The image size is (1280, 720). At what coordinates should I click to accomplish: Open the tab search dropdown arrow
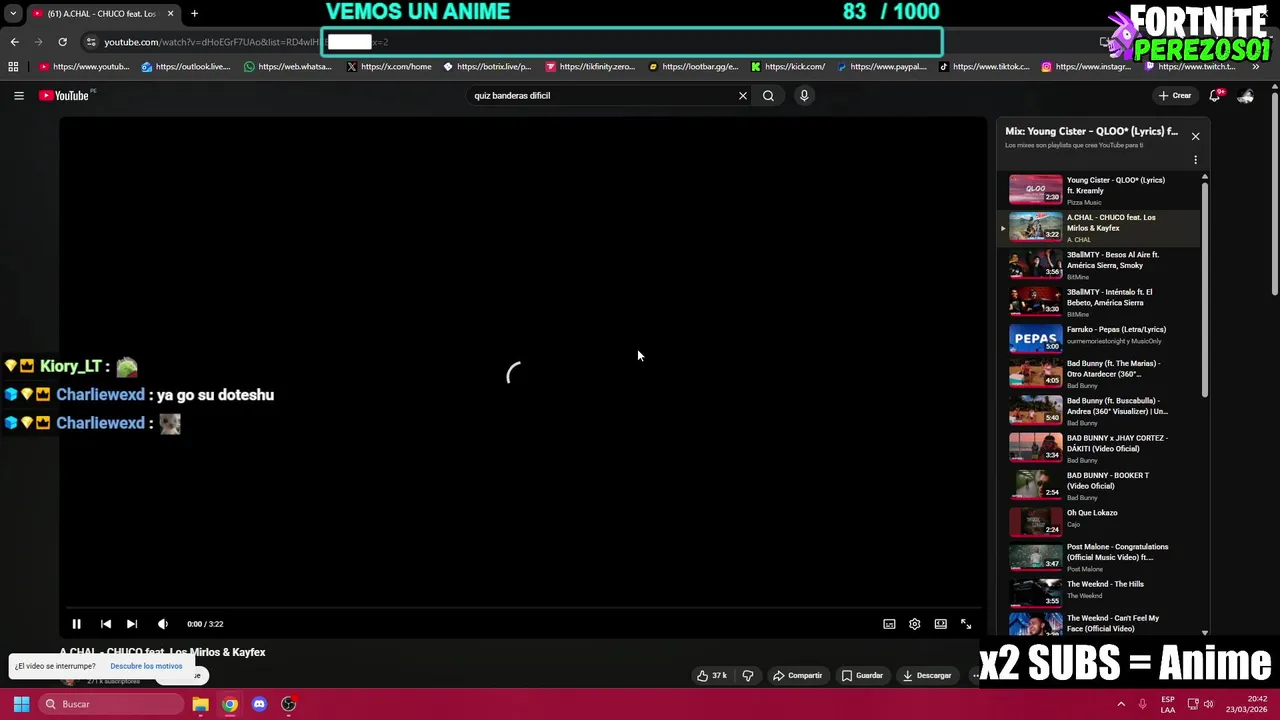(13, 13)
